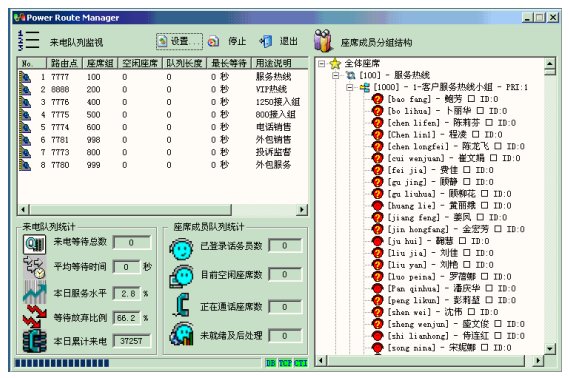Click the 来电队列监视 numbered list icon
570x378 pixels.
click(28, 40)
